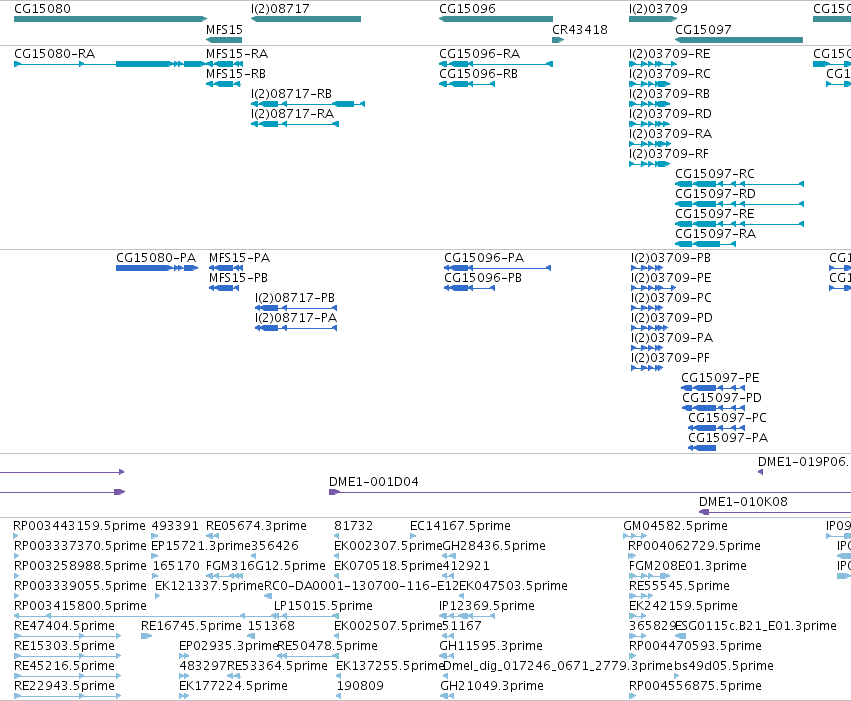Click the GH21049.3prime EST label
The width and height of the screenshot is (851, 701).
point(492,686)
